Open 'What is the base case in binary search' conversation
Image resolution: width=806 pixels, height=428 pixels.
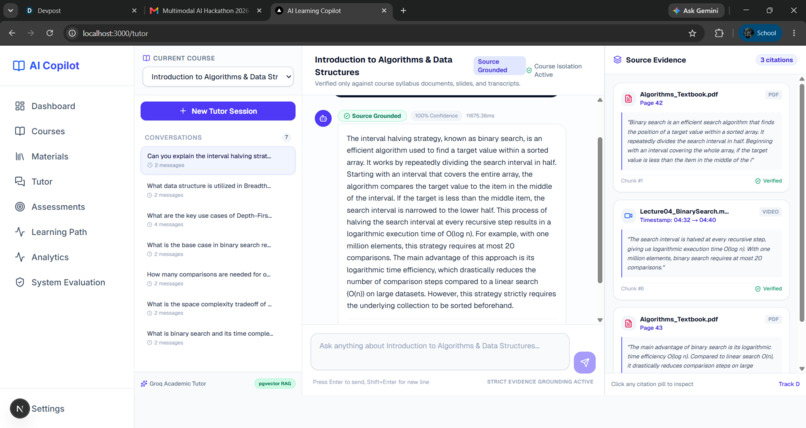[218, 249]
